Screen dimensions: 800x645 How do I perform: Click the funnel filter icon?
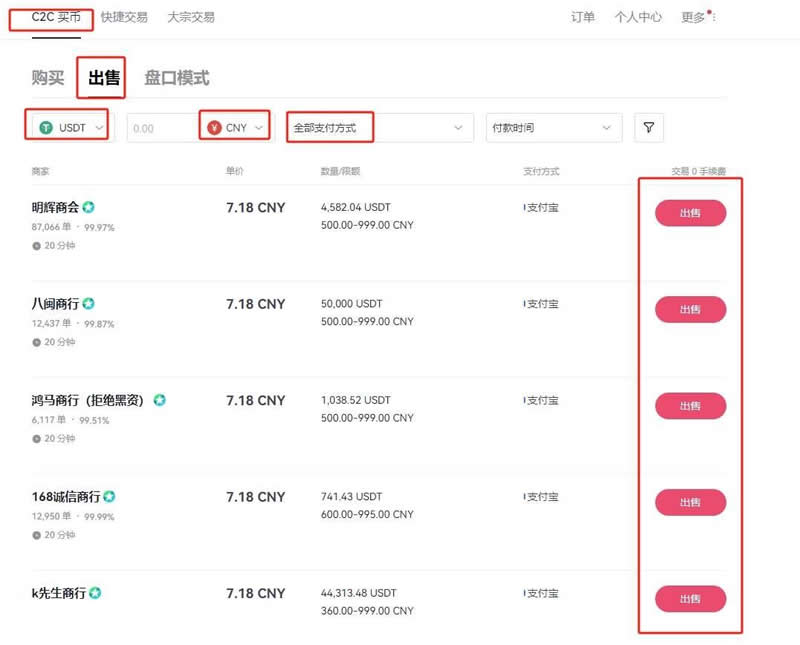point(649,128)
